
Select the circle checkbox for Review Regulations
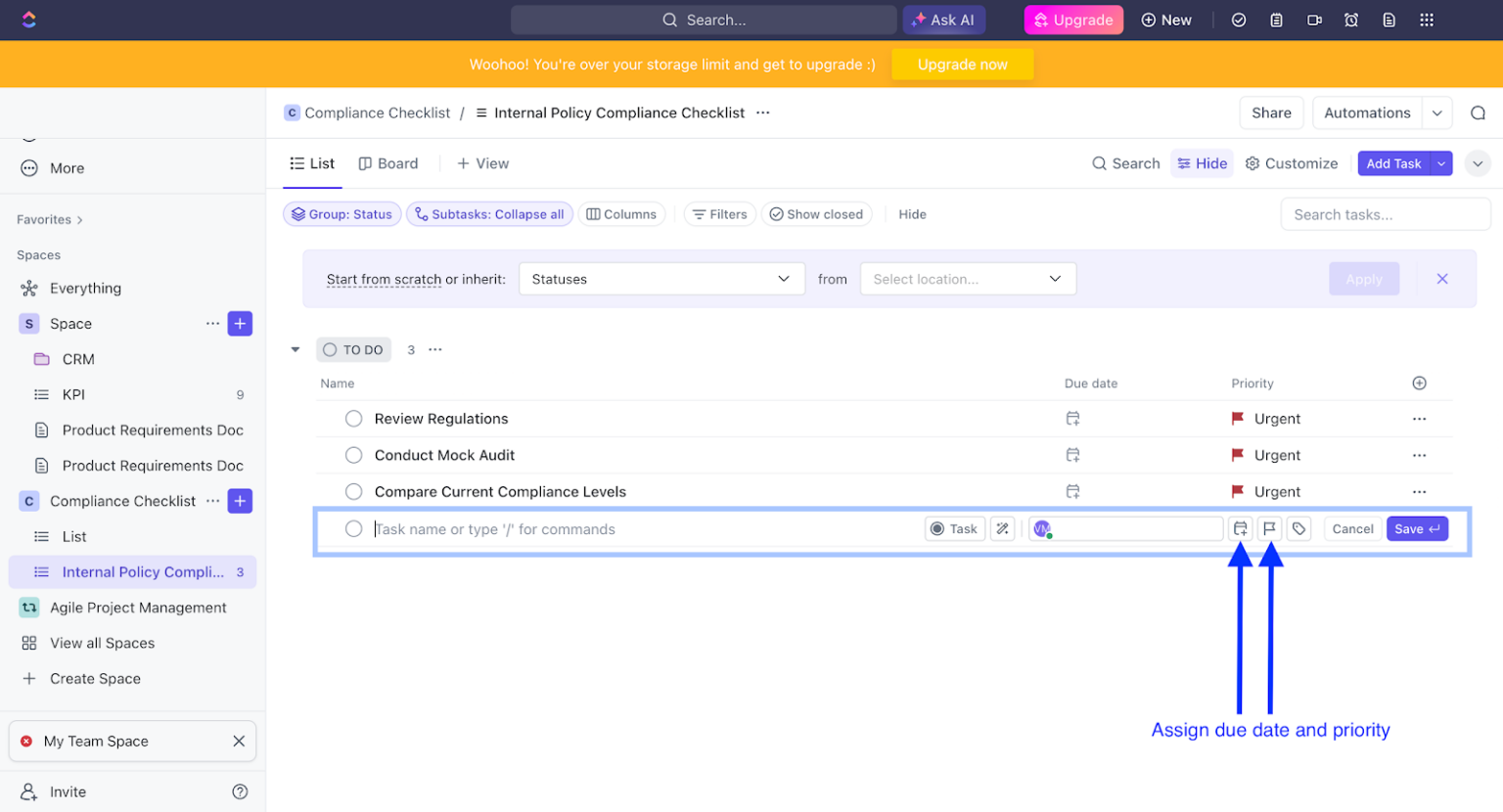pos(351,418)
